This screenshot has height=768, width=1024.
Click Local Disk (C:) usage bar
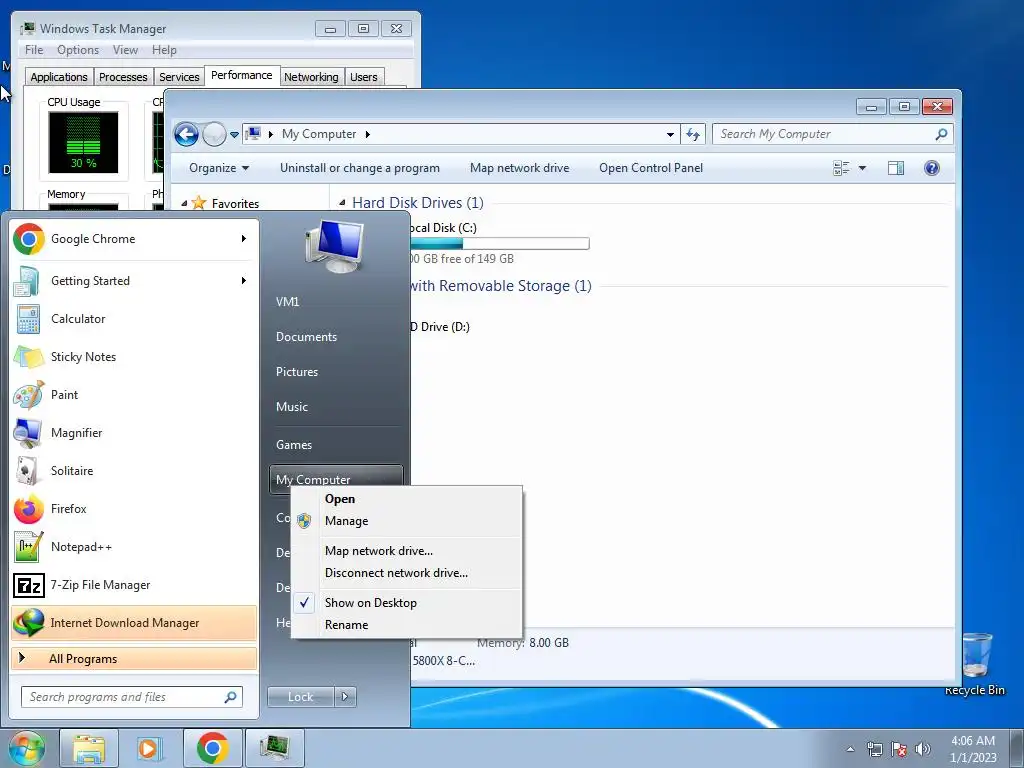pyautogui.click(x=500, y=244)
